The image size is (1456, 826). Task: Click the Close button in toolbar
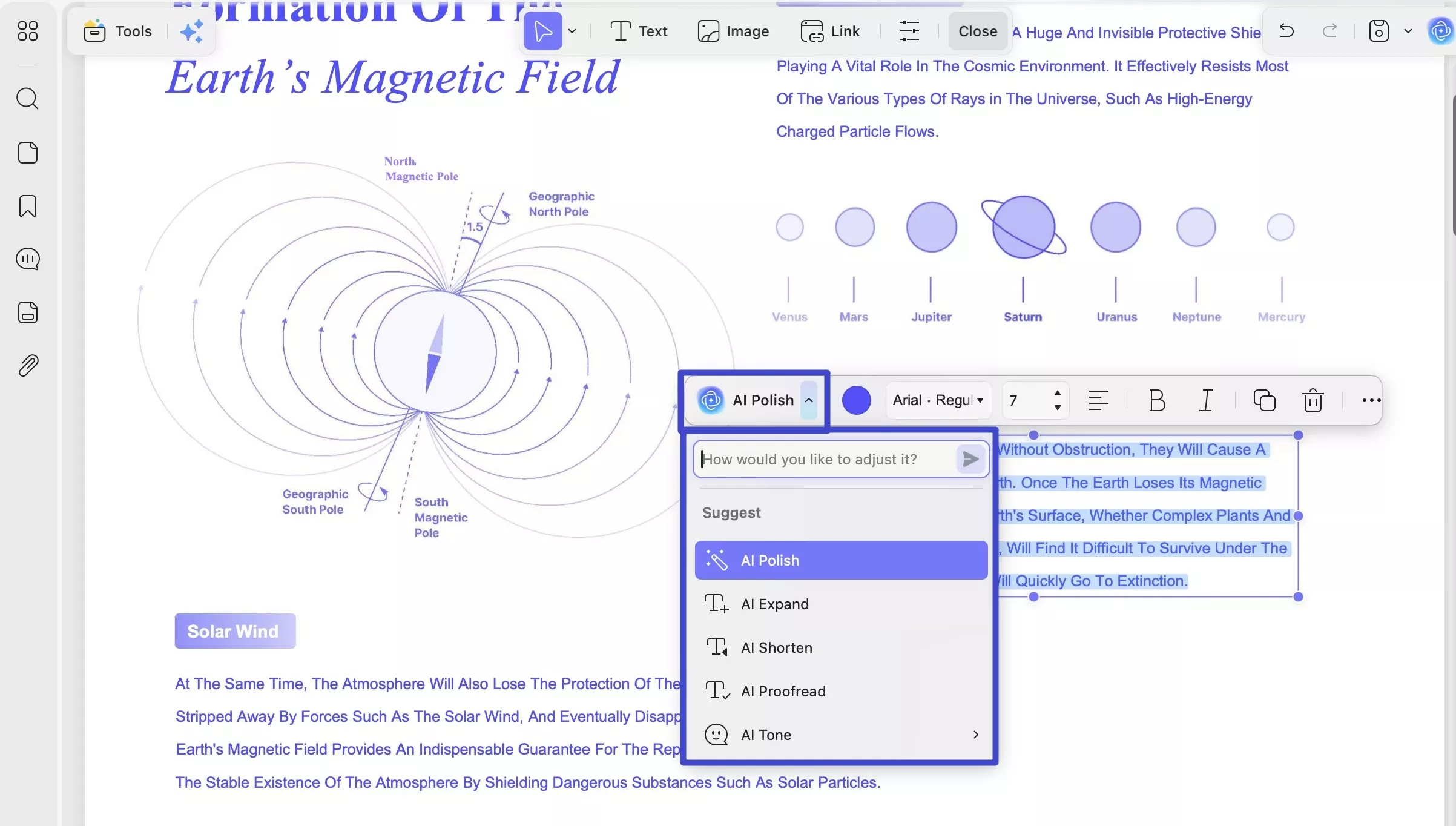click(x=977, y=31)
